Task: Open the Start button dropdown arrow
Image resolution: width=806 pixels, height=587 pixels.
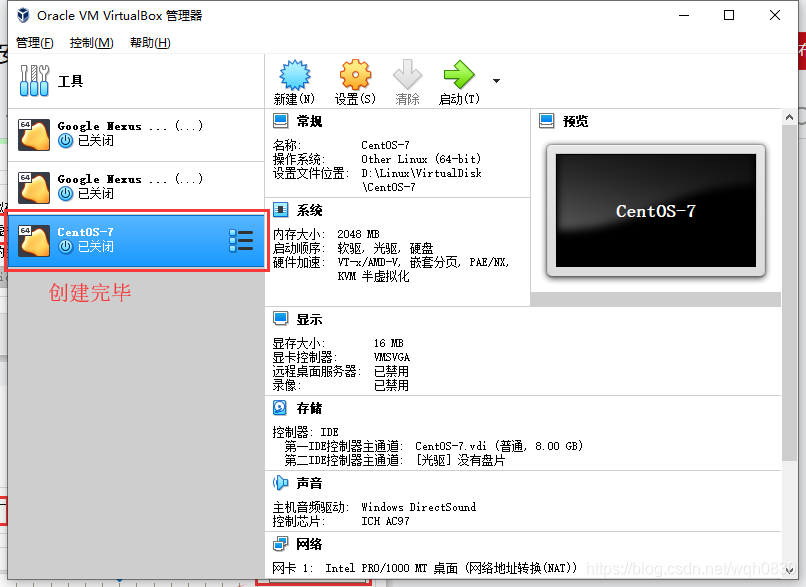Action: pyautogui.click(x=496, y=81)
